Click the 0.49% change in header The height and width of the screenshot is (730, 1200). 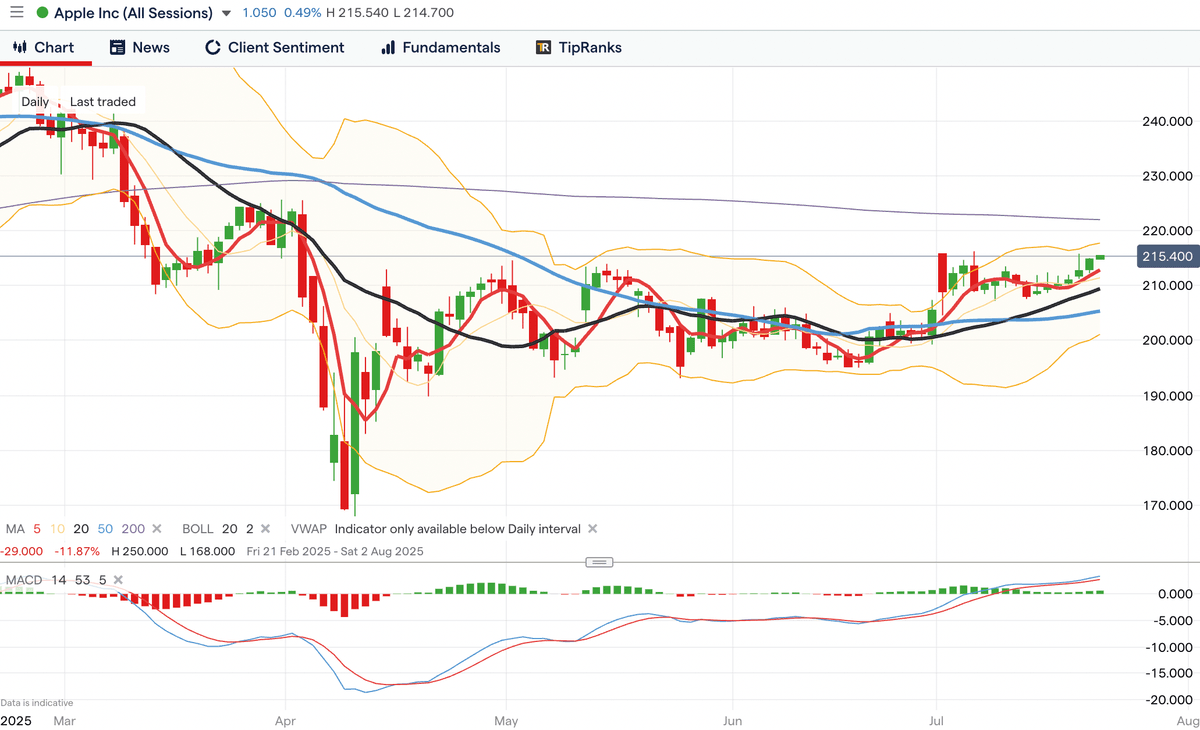(301, 13)
